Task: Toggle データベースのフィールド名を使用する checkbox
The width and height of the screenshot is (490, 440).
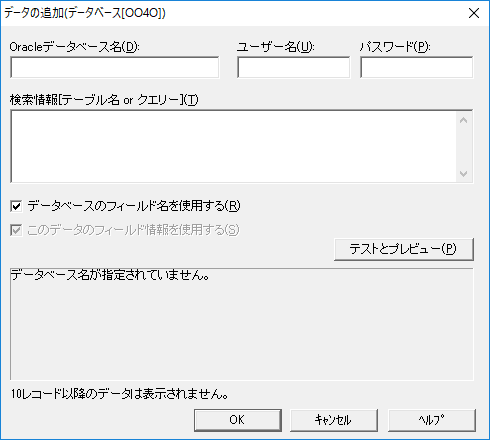Action: click(x=16, y=206)
